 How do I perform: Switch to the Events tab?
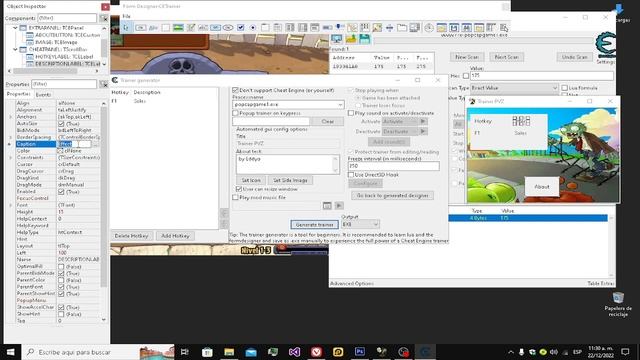(43, 94)
